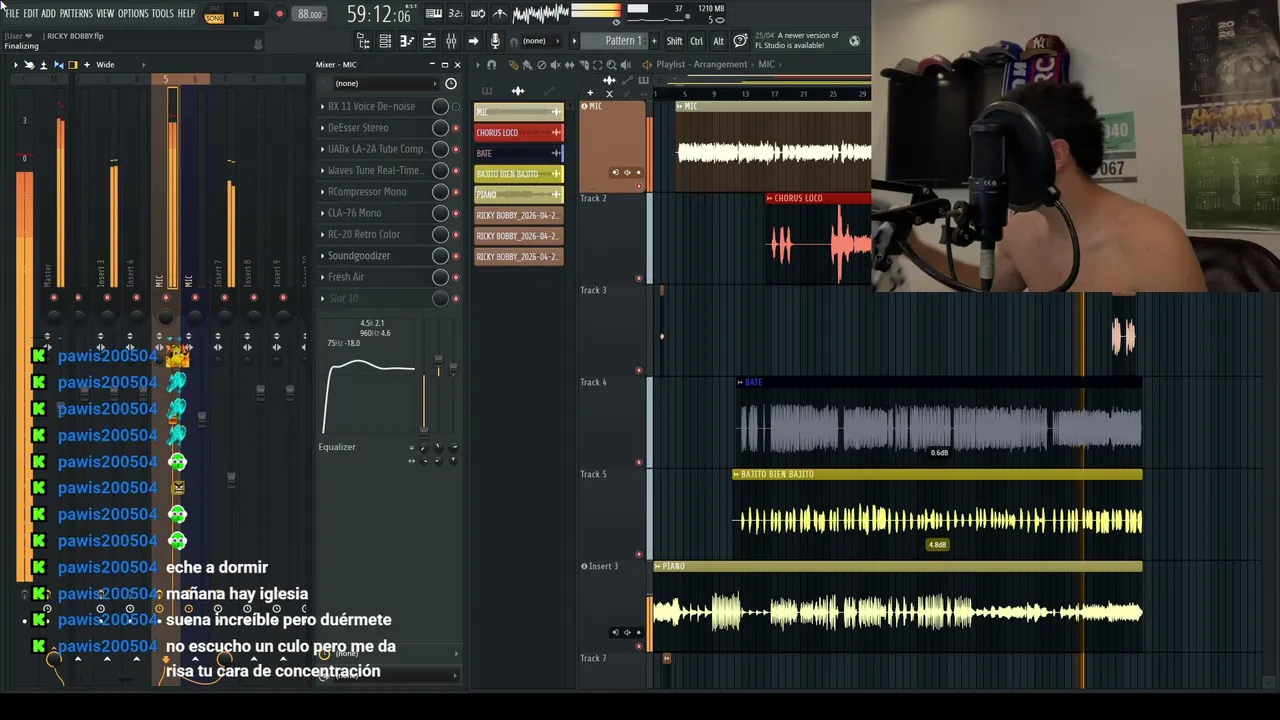
Task: Select the Zoom tool in Playlist toolbar
Action: (611, 65)
